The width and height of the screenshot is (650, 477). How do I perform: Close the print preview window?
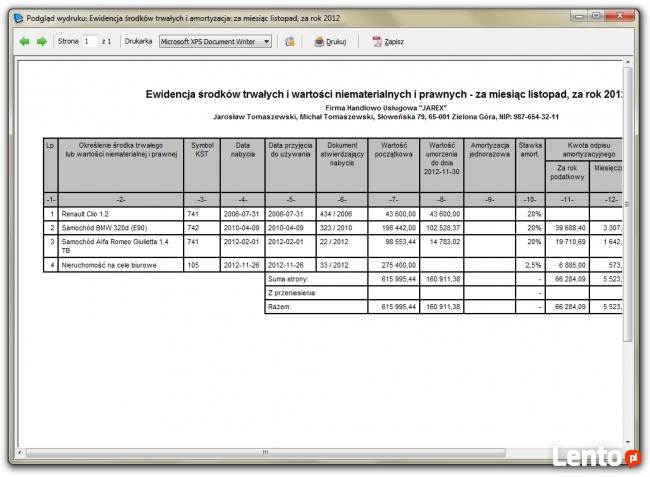pyautogui.click(x=620, y=17)
